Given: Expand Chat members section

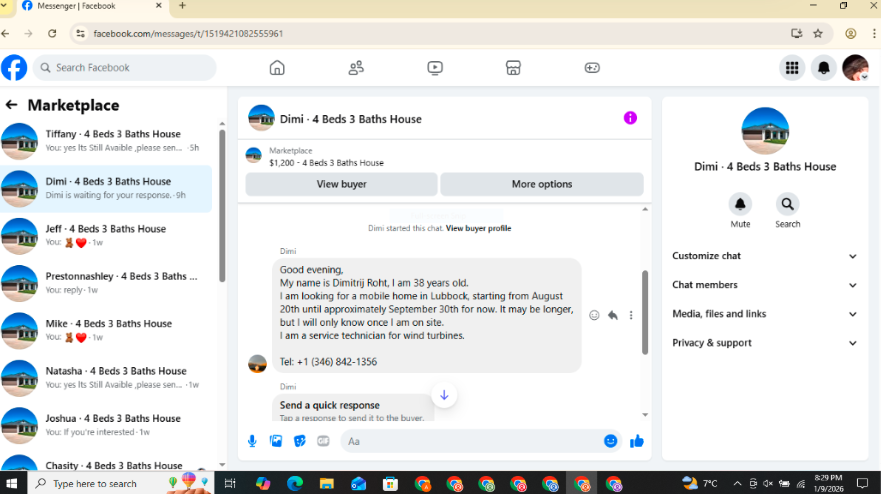Looking at the screenshot, I should 765,285.
